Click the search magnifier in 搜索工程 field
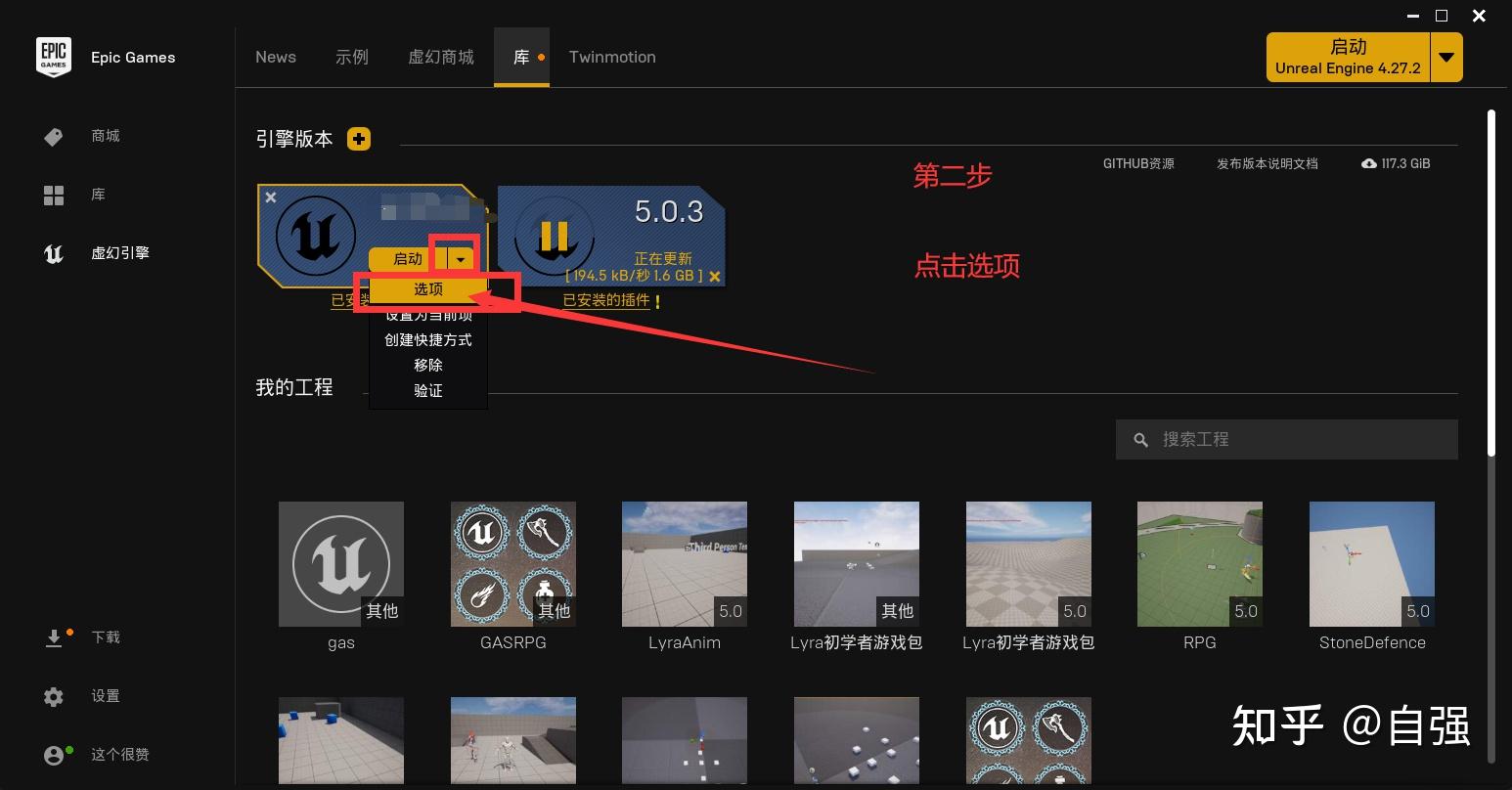Image resolution: width=1512 pixels, height=790 pixels. [1140, 439]
